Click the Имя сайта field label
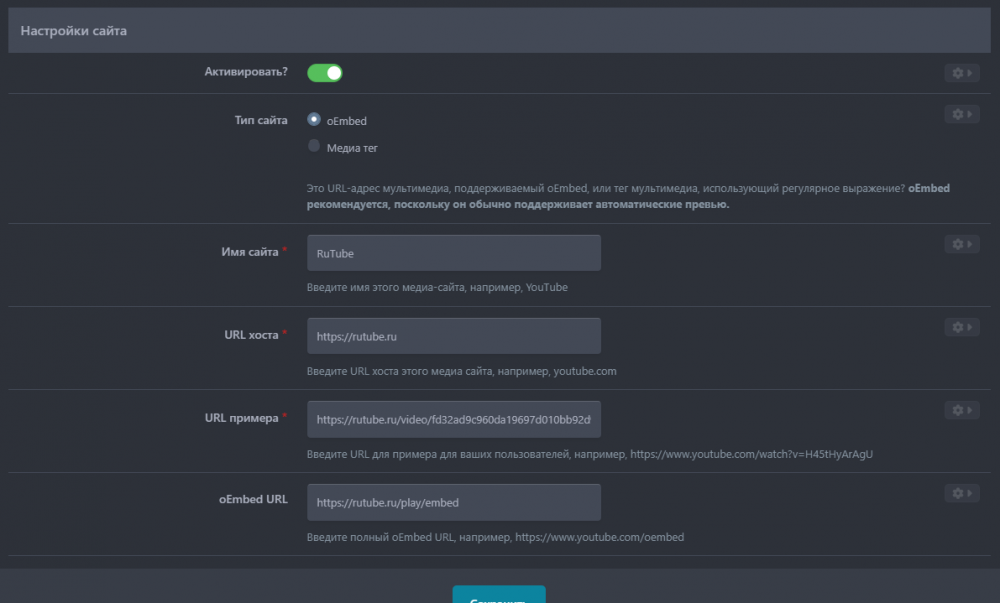Screen dimensions: 1000x603 coord(250,252)
